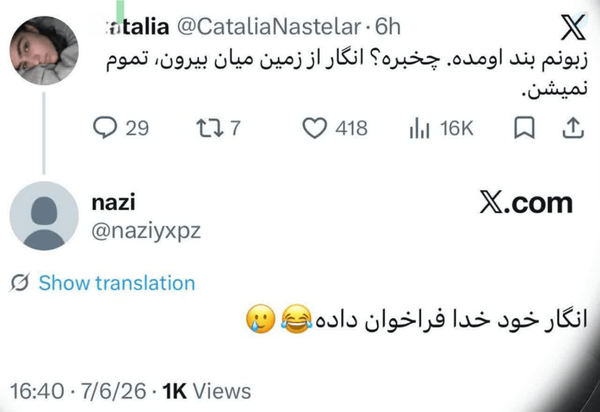Image resolution: width=600 pixels, height=412 pixels.
Task: Click the reply text with the emojis
Action: 416,319
